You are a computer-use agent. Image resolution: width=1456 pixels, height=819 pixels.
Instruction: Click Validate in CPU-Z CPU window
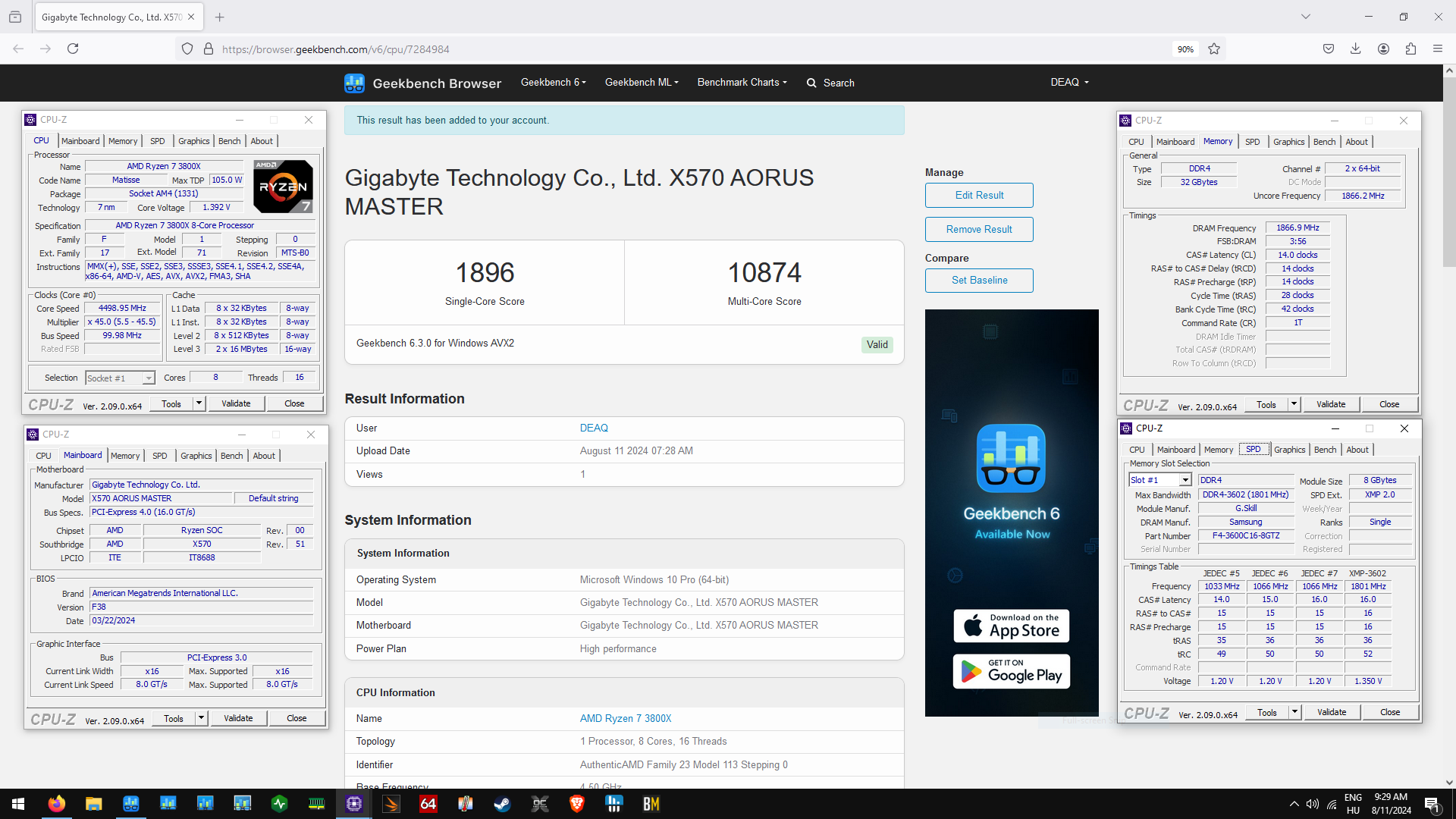pos(236,403)
